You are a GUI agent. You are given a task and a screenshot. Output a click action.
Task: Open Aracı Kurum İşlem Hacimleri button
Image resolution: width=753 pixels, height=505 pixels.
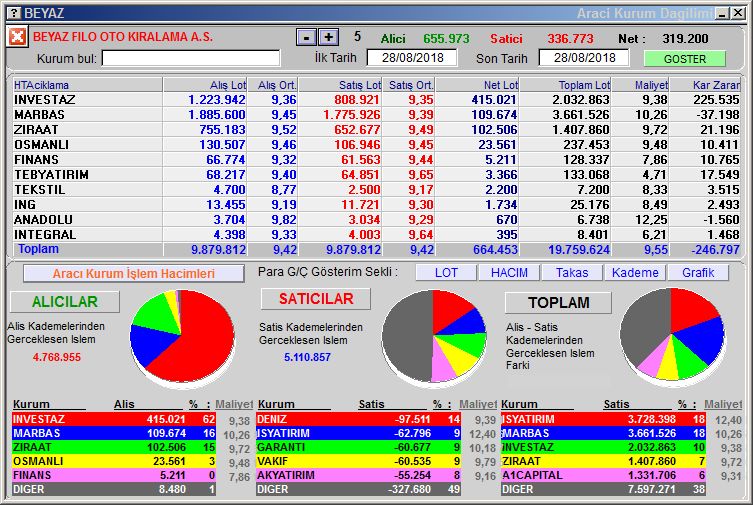coord(134,274)
